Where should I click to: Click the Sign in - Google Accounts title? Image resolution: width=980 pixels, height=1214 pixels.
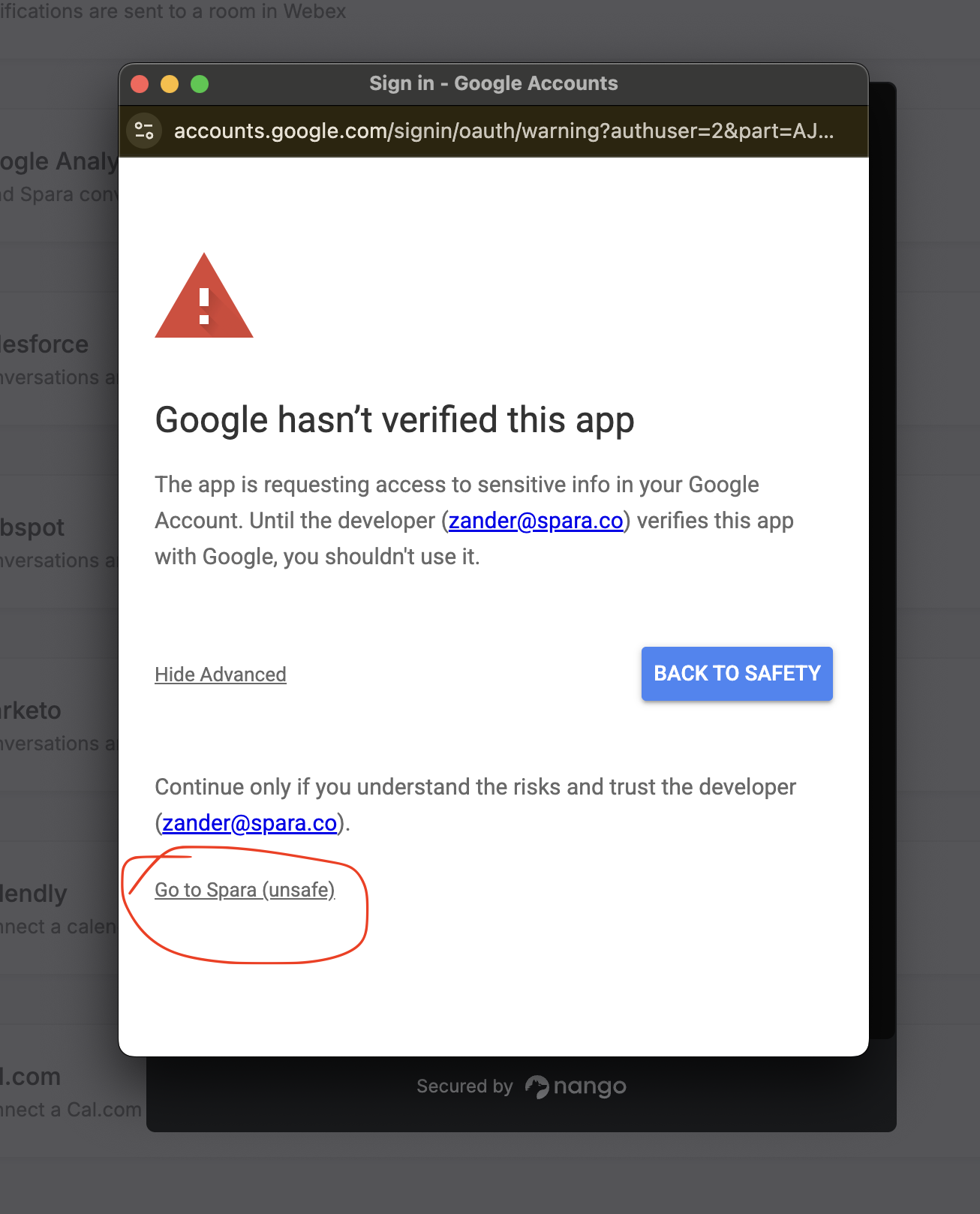pyautogui.click(x=493, y=83)
